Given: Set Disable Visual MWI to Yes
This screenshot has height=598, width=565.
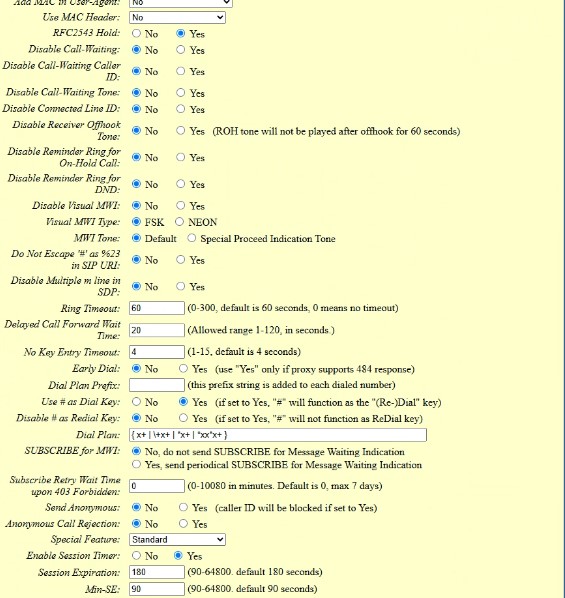Looking at the screenshot, I should [x=180, y=206].
